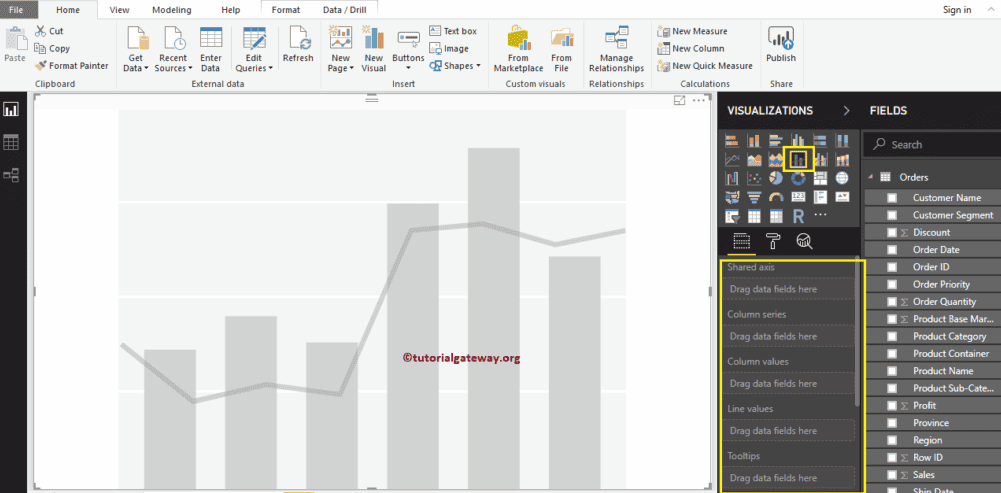This screenshot has height=493, width=1001.
Task: Select the Funnel visual
Action: coord(754,197)
